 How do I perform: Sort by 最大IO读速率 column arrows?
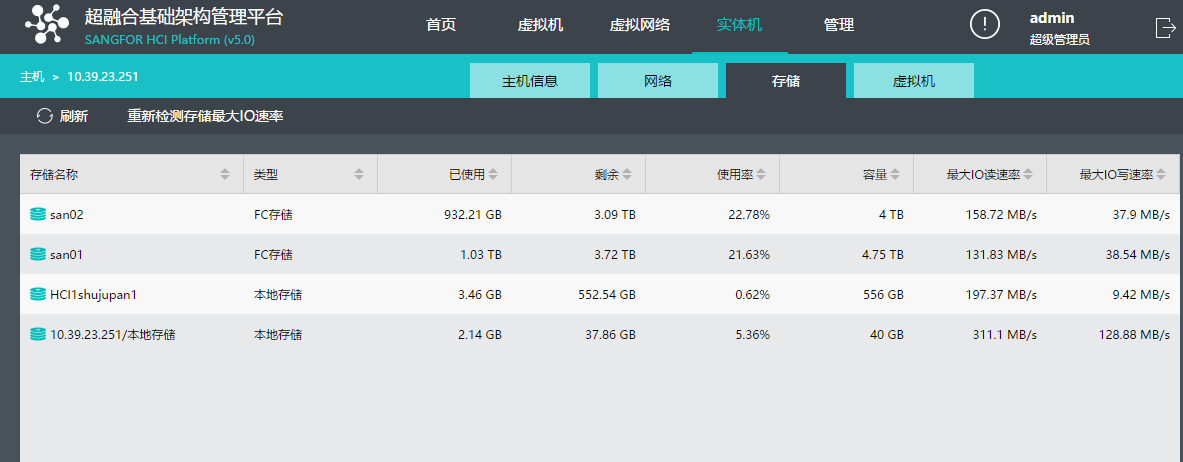pyautogui.click(x=1028, y=174)
